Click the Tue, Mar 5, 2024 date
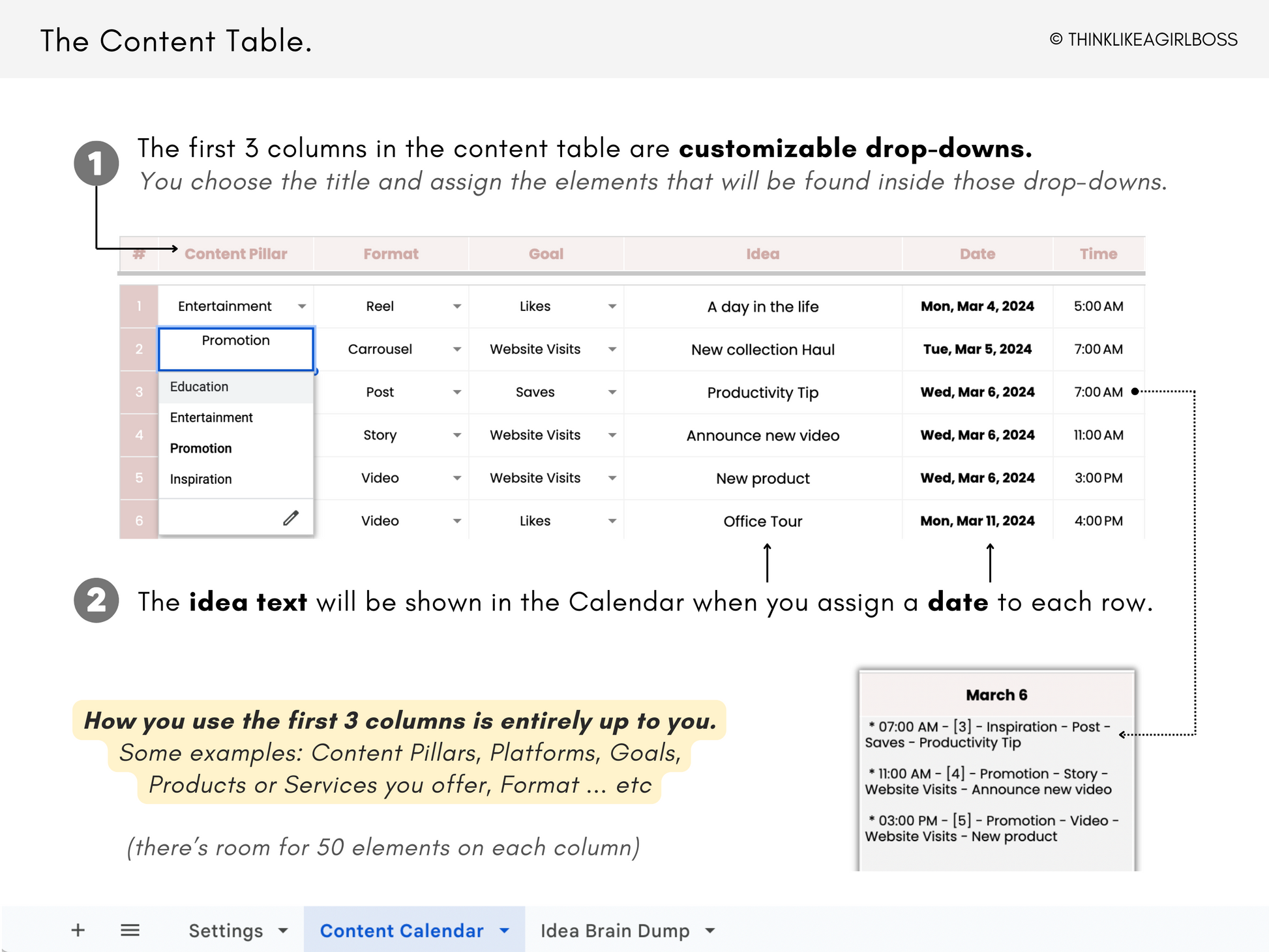 [x=977, y=349]
